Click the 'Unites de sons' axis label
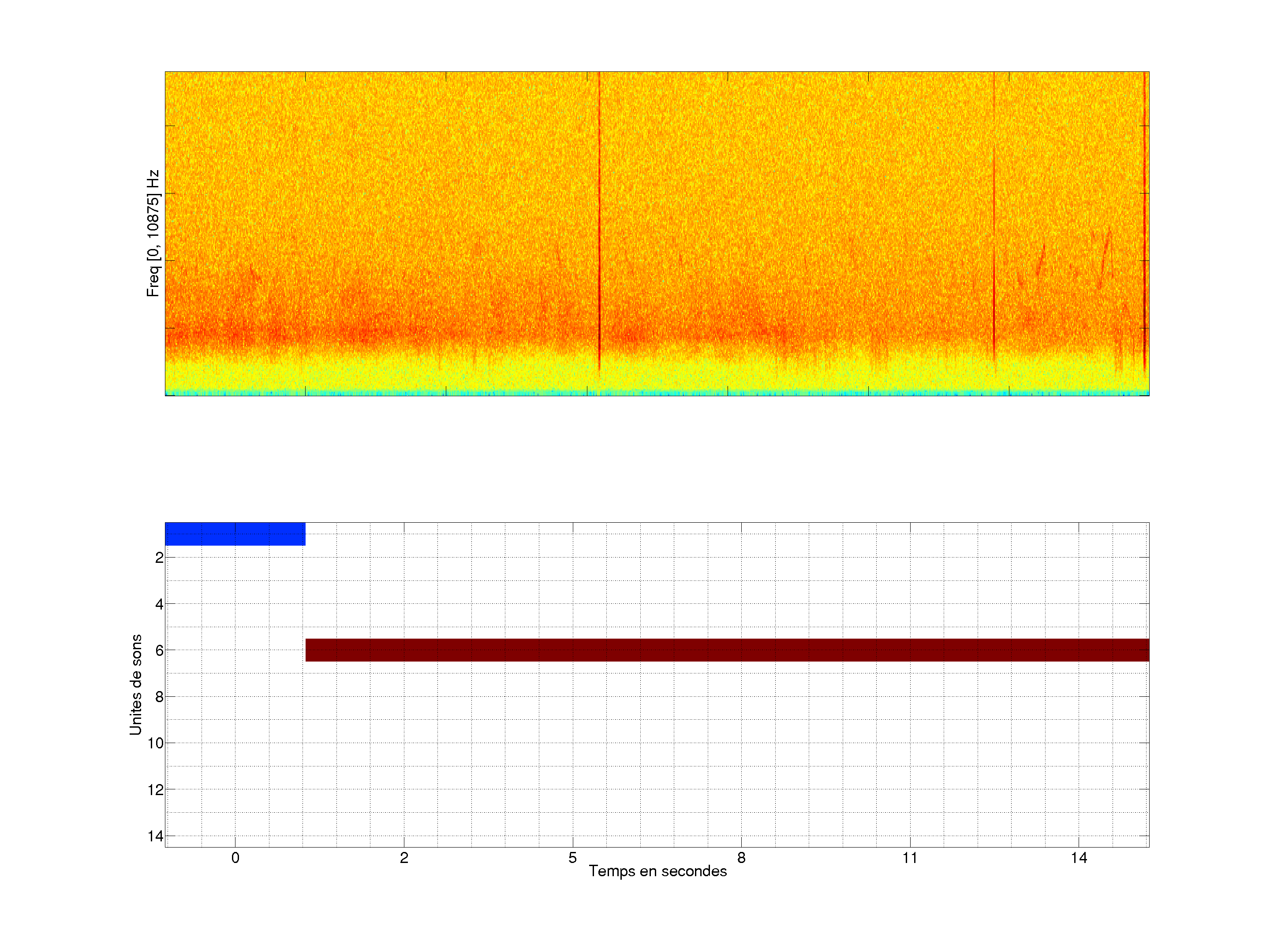The height and width of the screenshot is (952, 1270). click(135, 684)
